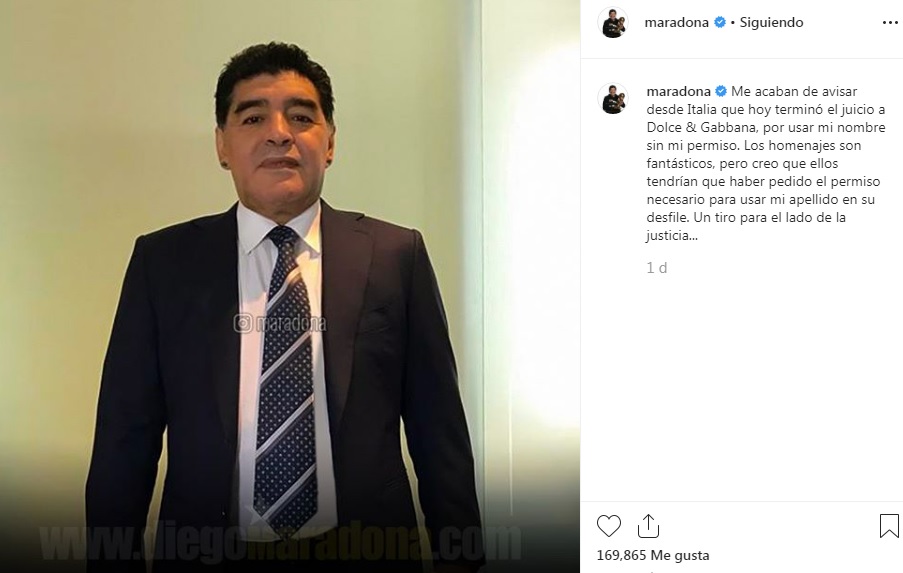Click the post photo of the man
This screenshot has height=573, width=903.
click(290, 286)
